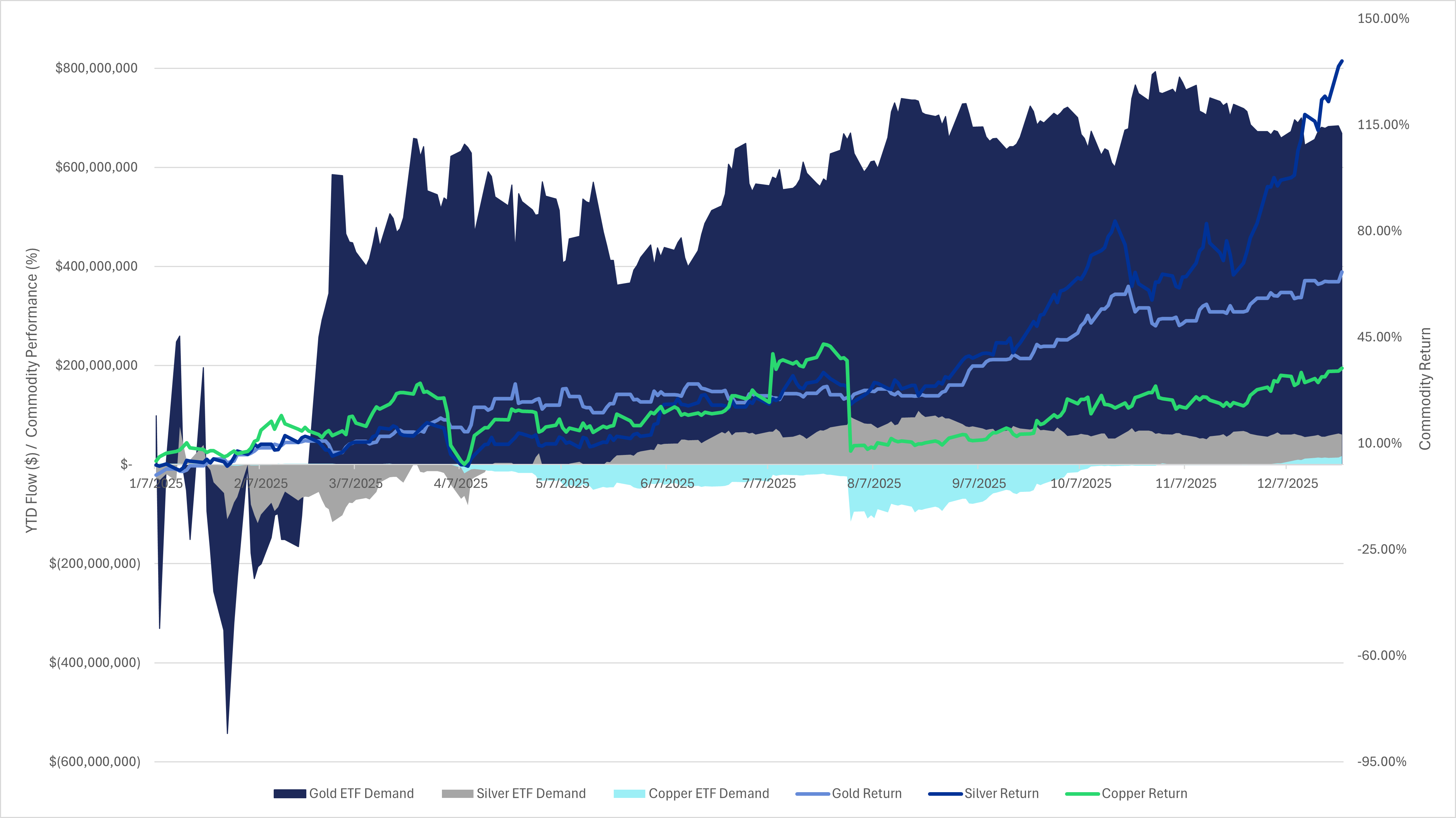The image size is (1456, 818).
Task: Click the Copper Return legend text
Action: 1144,794
